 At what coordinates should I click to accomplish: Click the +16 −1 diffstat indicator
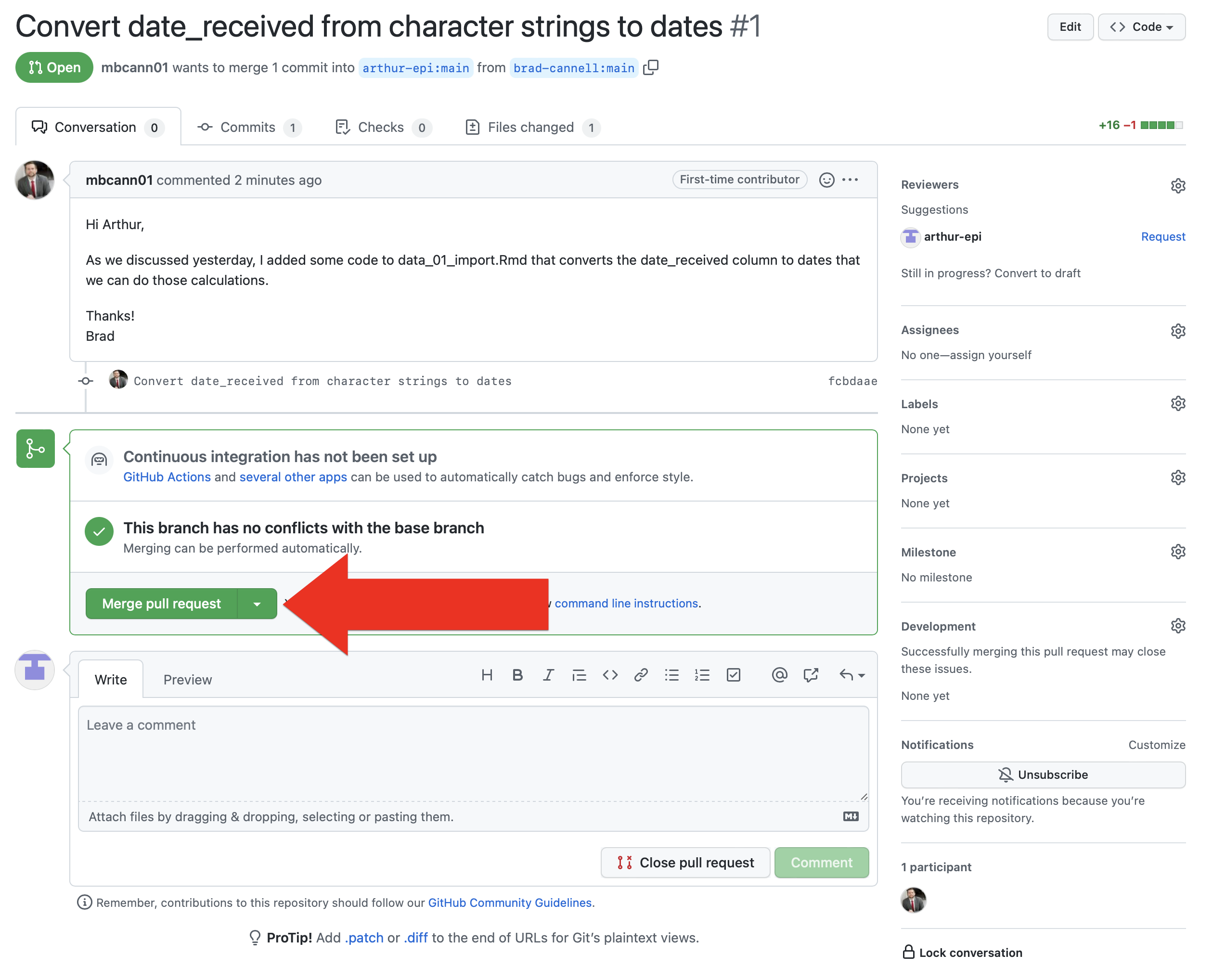[x=1140, y=125]
